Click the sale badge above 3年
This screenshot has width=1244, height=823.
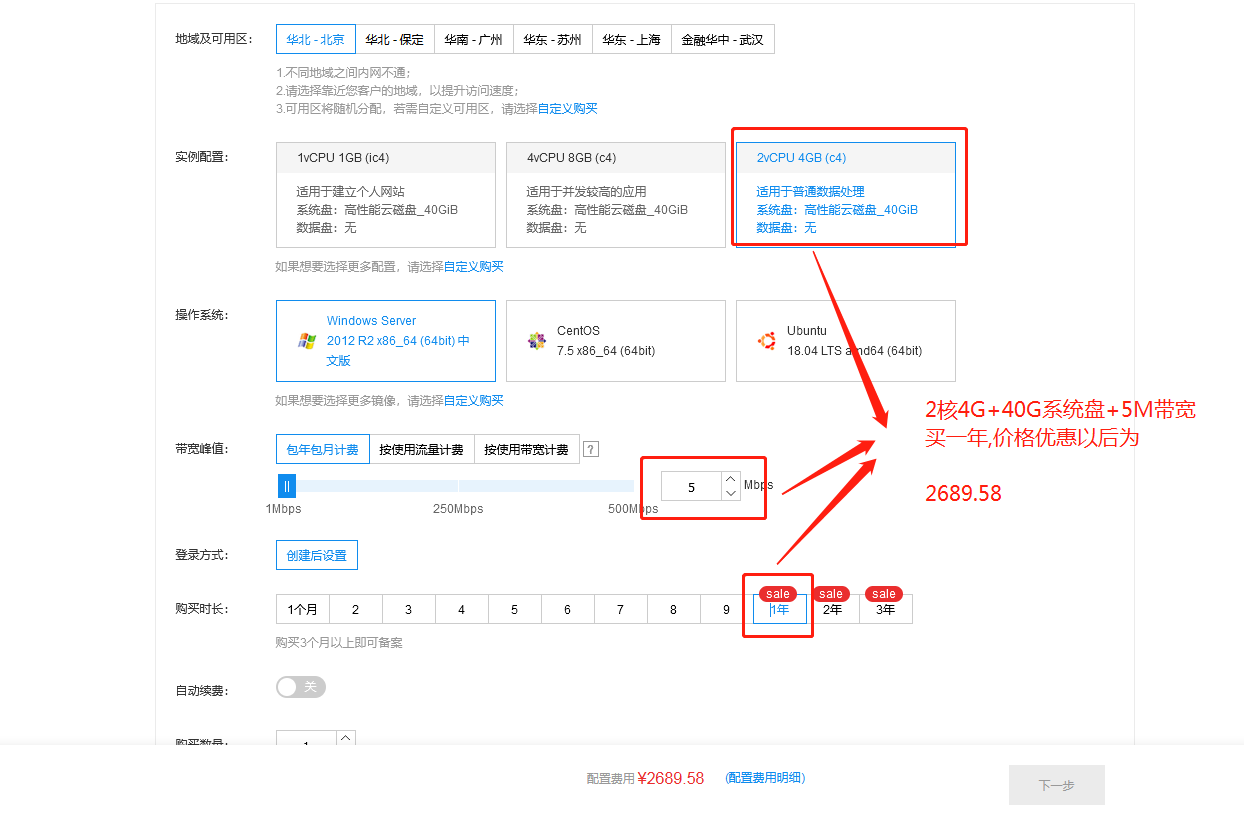[x=884, y=592]
